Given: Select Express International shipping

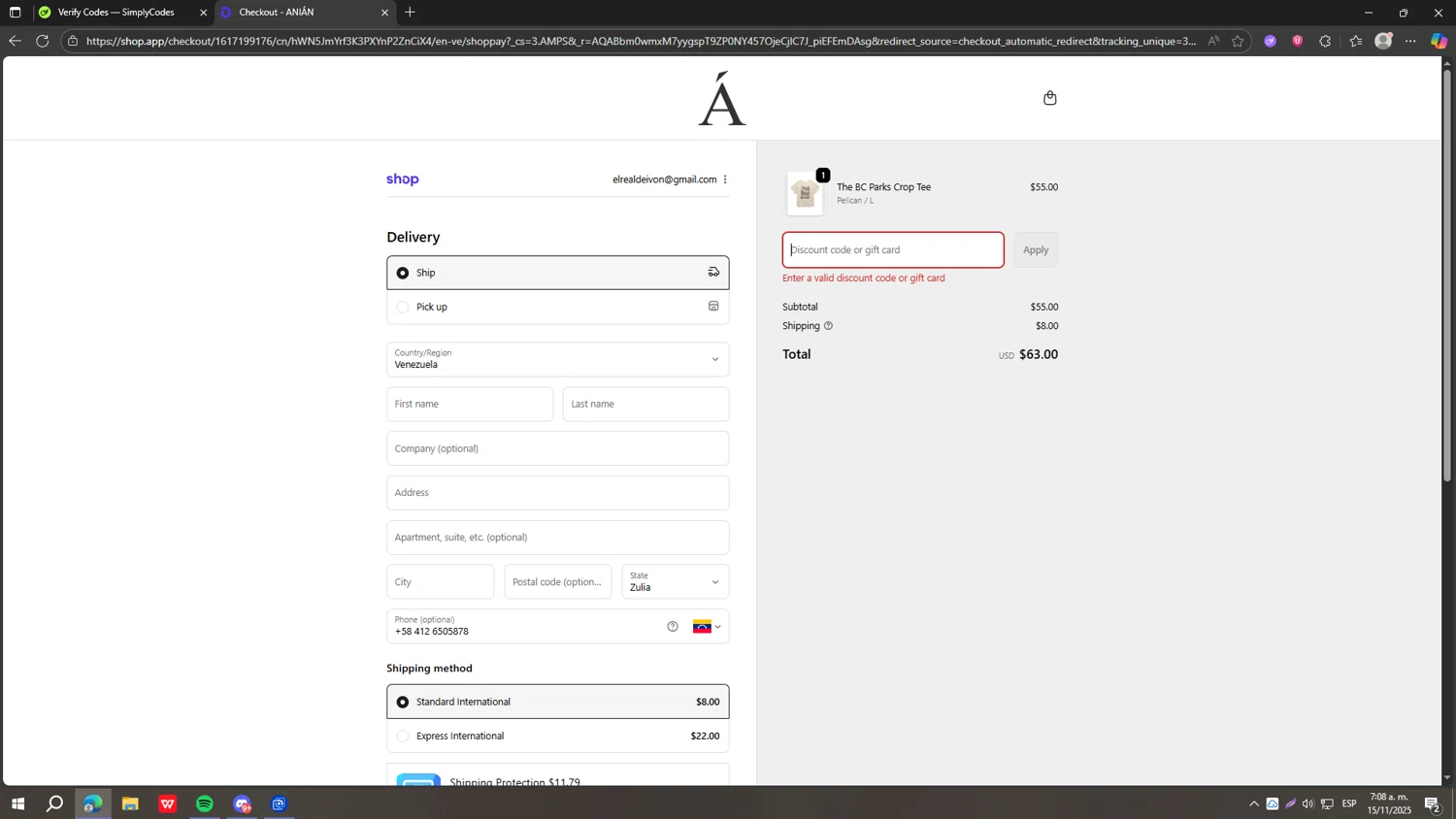Looking at the screenshot, I should [x=557, y=736].
